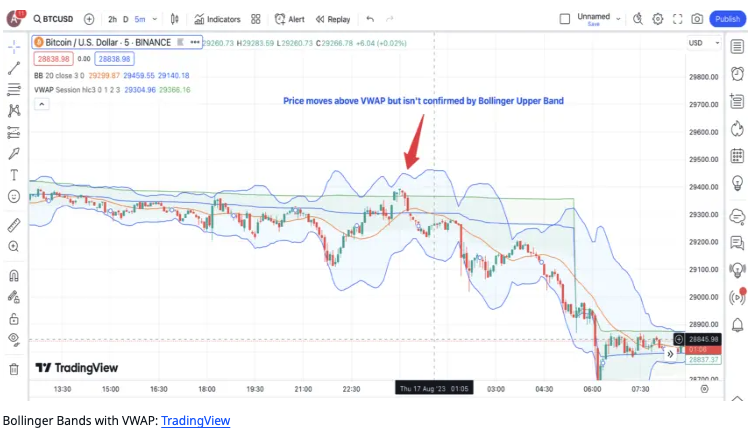Select the trend line tool
Screen dimensions: 752x436
pyautogui.click(x=14, y=69)
